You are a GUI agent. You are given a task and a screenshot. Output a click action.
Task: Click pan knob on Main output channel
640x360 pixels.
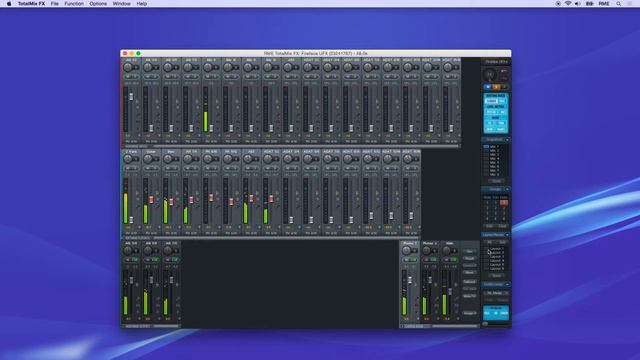tap(447, 250)
